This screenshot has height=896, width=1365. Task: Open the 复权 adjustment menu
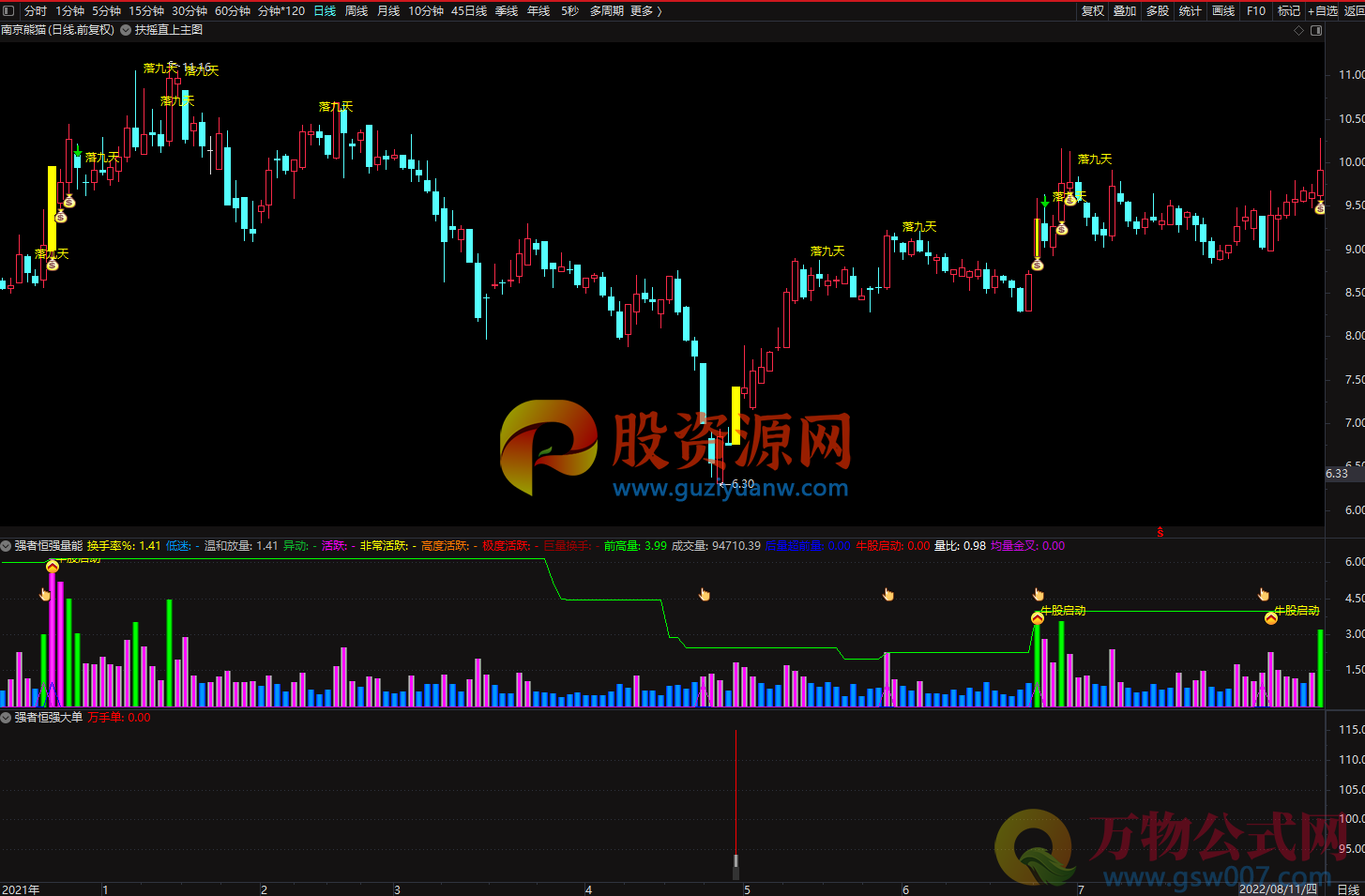coord(1093,10)
